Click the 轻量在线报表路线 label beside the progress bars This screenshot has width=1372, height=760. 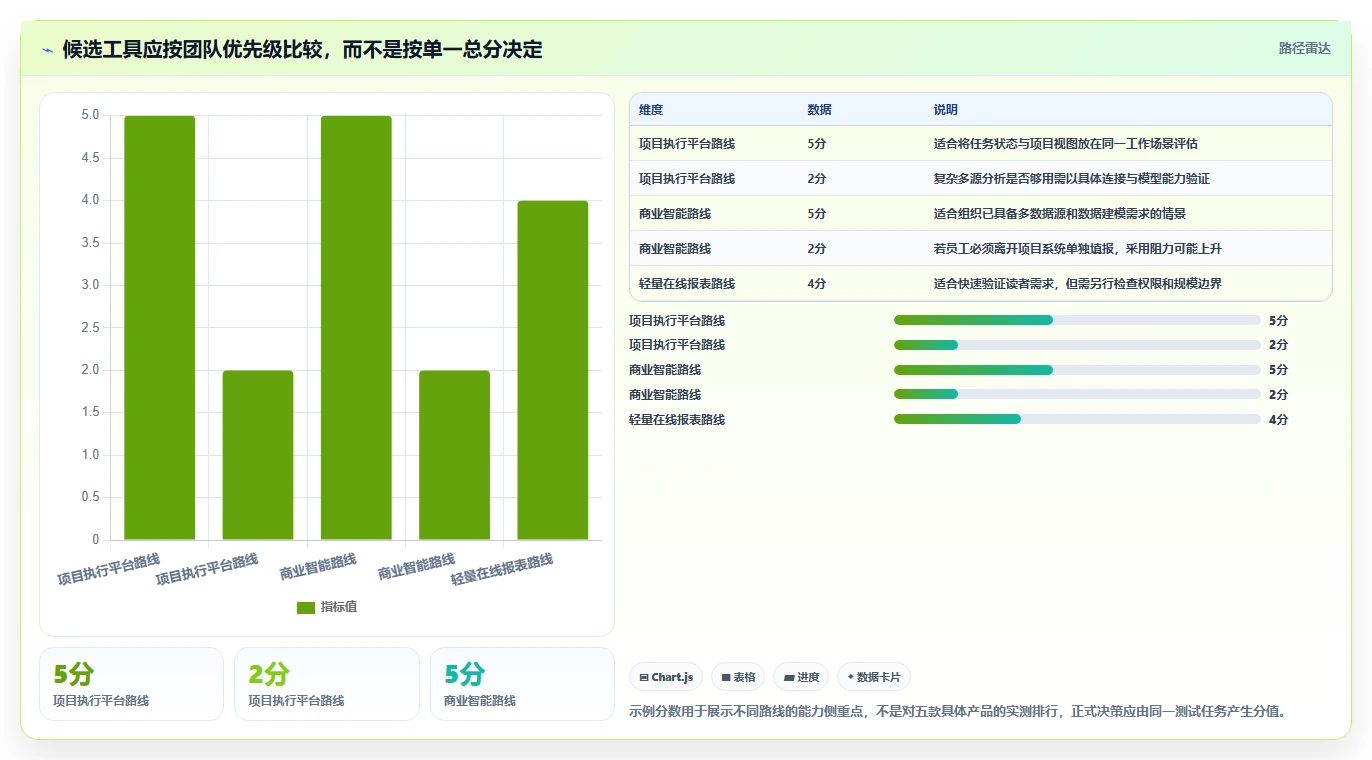[677, 420]
